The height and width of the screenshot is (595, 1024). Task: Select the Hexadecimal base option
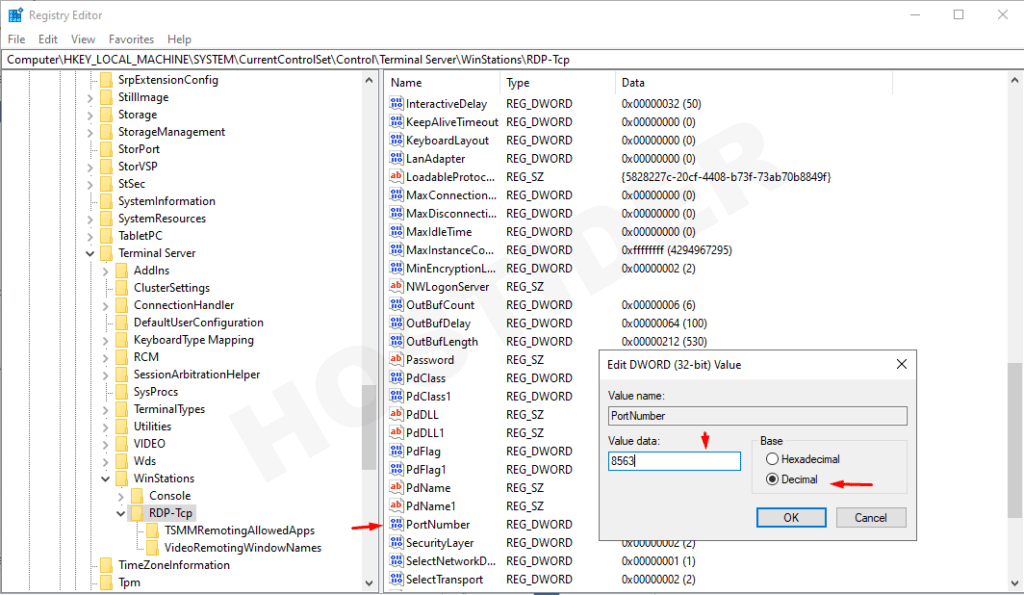(771, 459)
